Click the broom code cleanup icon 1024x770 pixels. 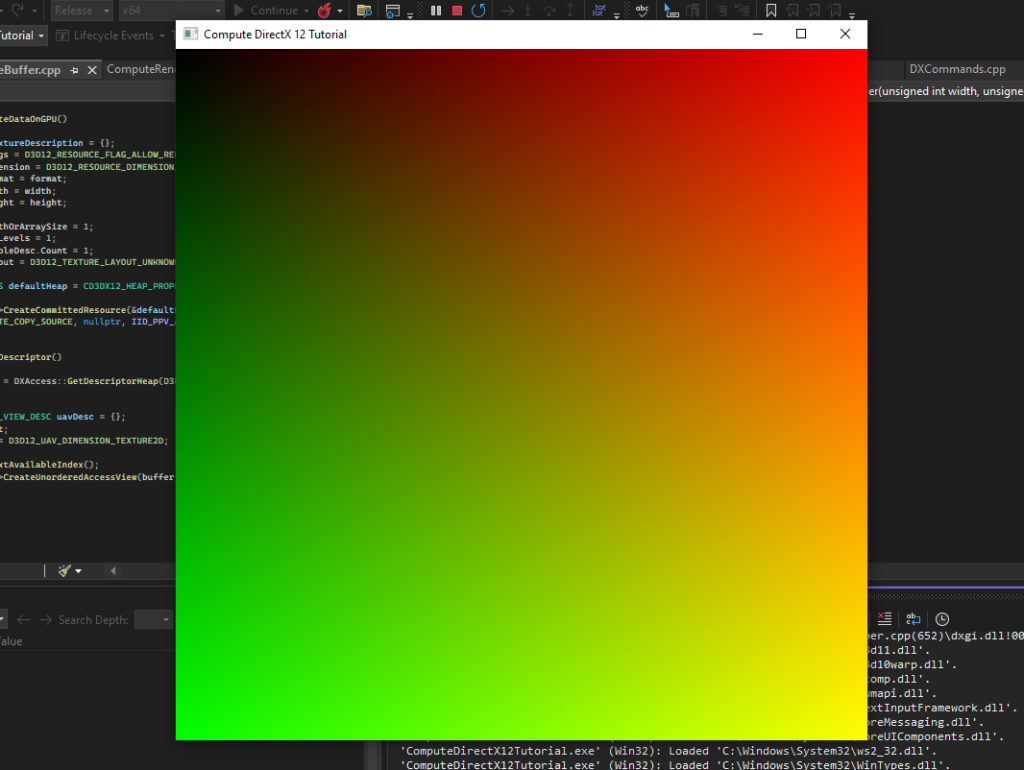point(65,571)
